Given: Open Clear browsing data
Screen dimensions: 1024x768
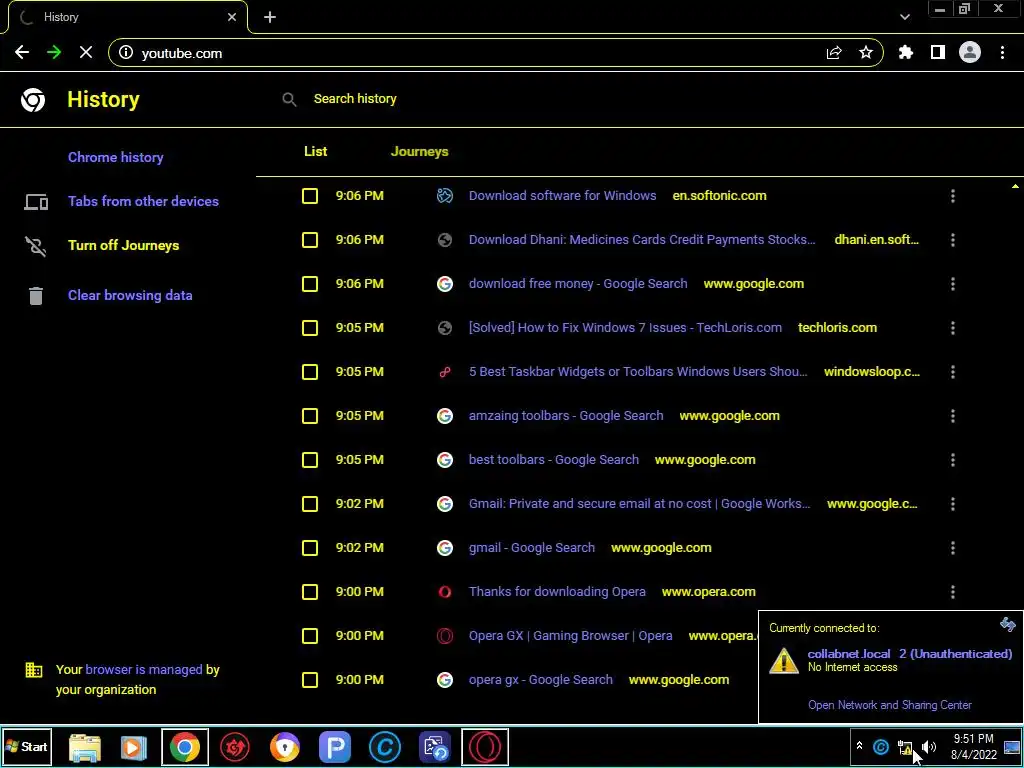Looking at the screenshot, I should click(130, 295).
